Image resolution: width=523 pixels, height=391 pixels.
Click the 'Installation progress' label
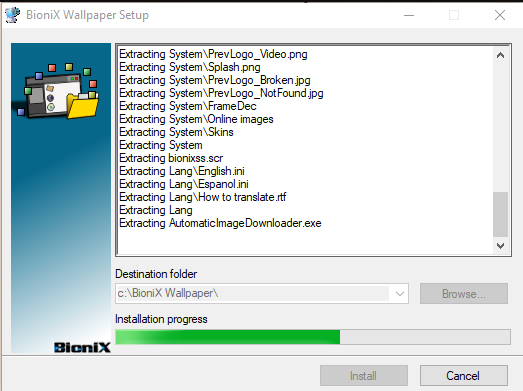coord(161,319)
